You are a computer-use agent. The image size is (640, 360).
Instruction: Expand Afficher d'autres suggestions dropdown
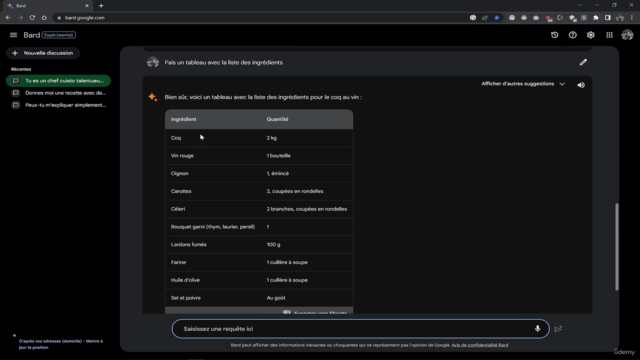(523, 84)
